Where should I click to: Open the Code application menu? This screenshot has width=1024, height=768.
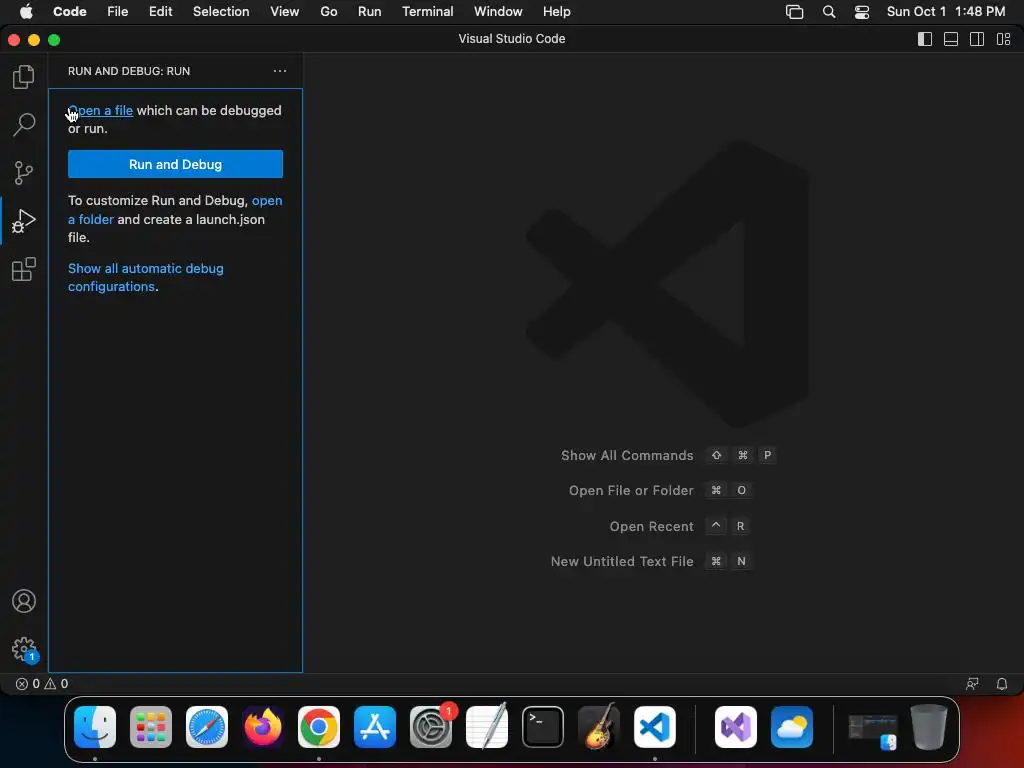point(69,12)
